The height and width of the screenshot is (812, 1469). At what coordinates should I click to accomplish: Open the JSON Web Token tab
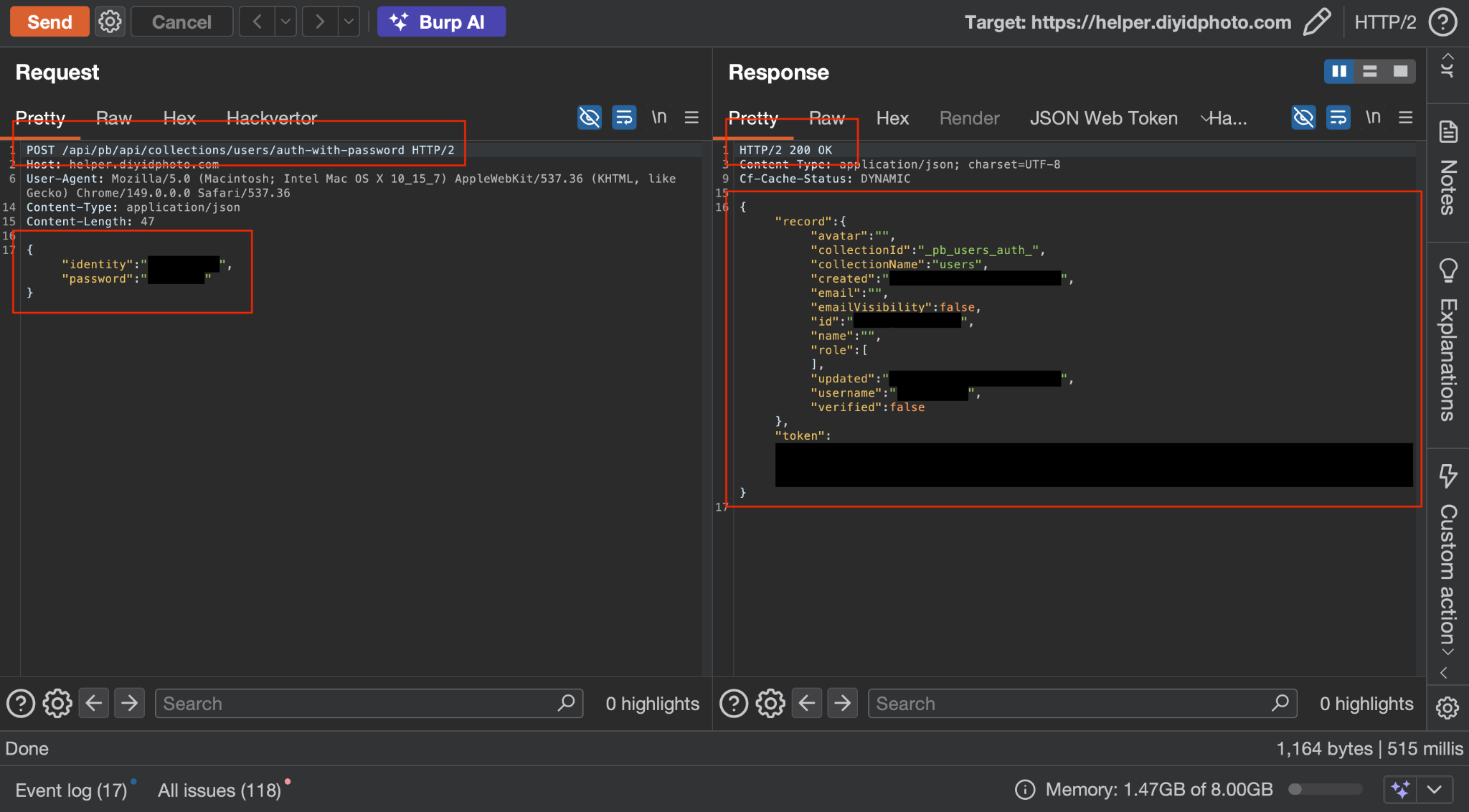pos(1104,118)
